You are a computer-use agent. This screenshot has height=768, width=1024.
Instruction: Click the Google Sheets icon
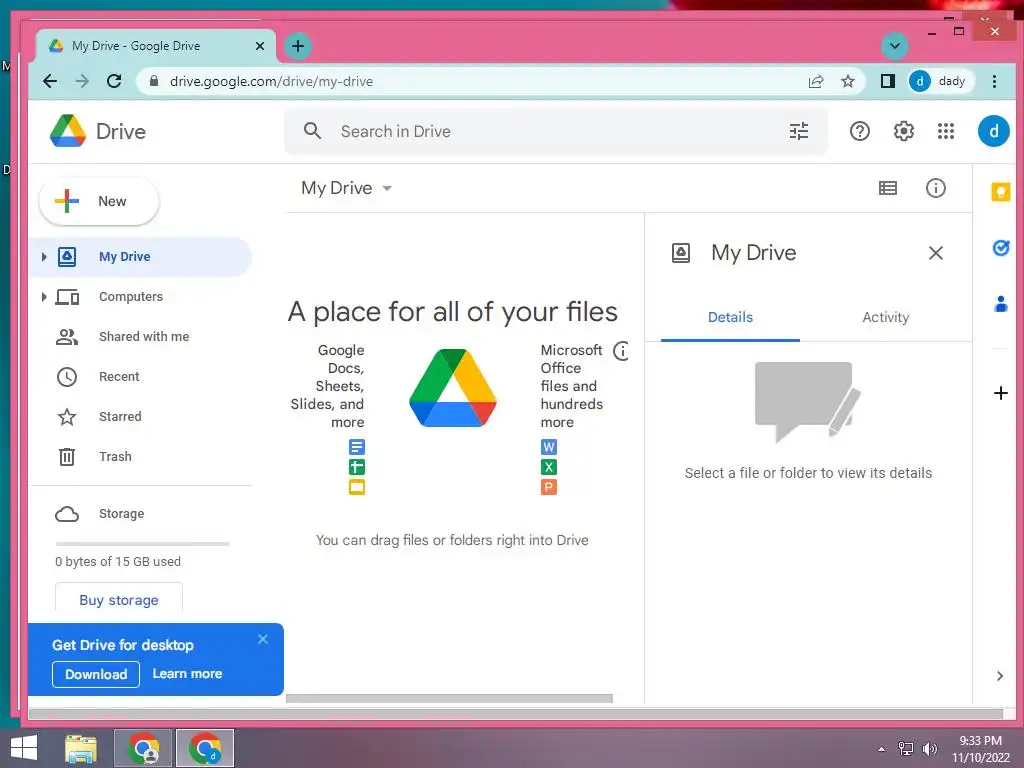357,467
